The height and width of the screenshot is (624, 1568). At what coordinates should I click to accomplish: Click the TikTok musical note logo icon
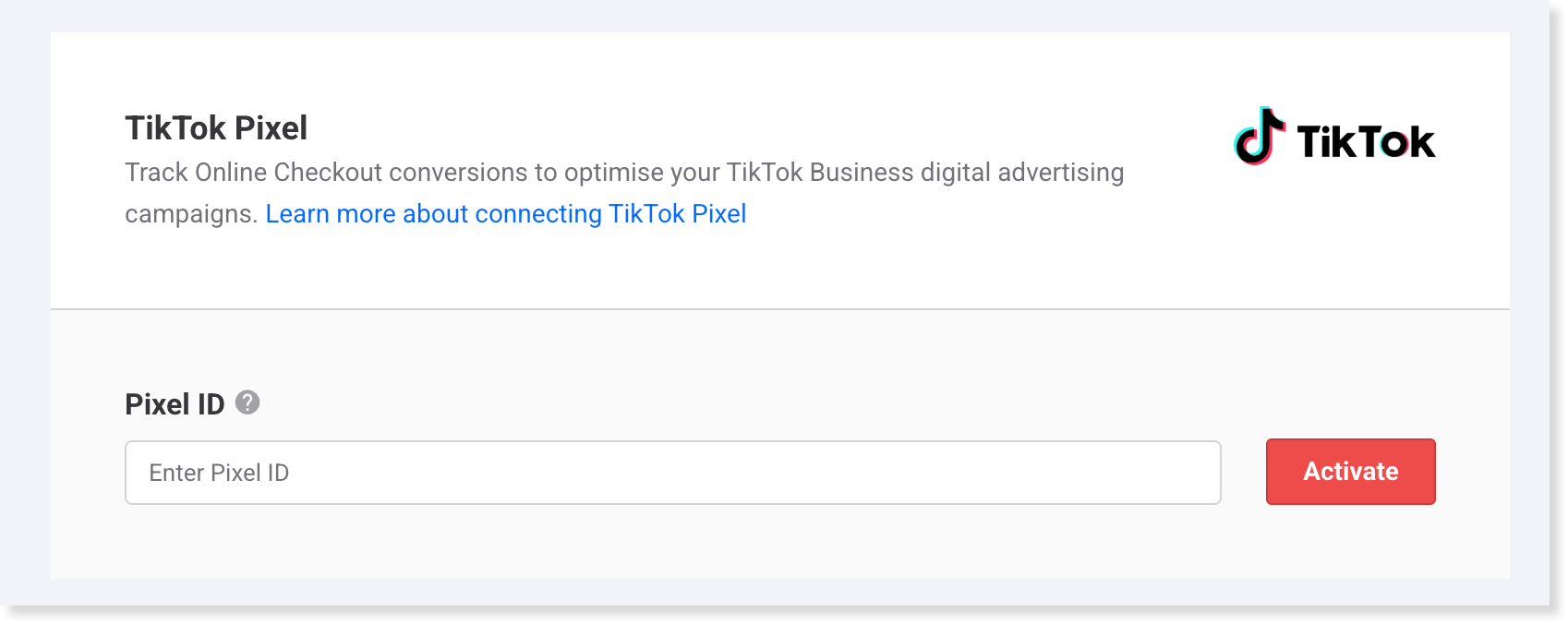coord(1260,137)
